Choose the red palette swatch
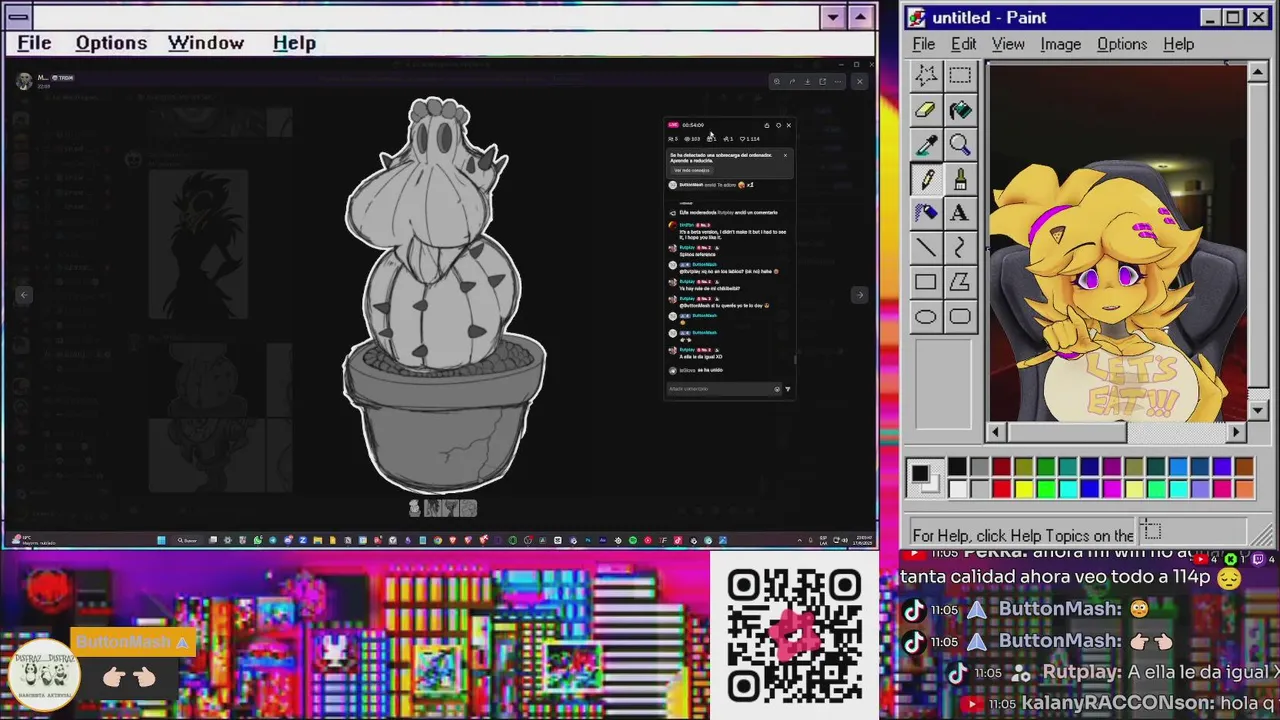 [x=1001, y=489]
